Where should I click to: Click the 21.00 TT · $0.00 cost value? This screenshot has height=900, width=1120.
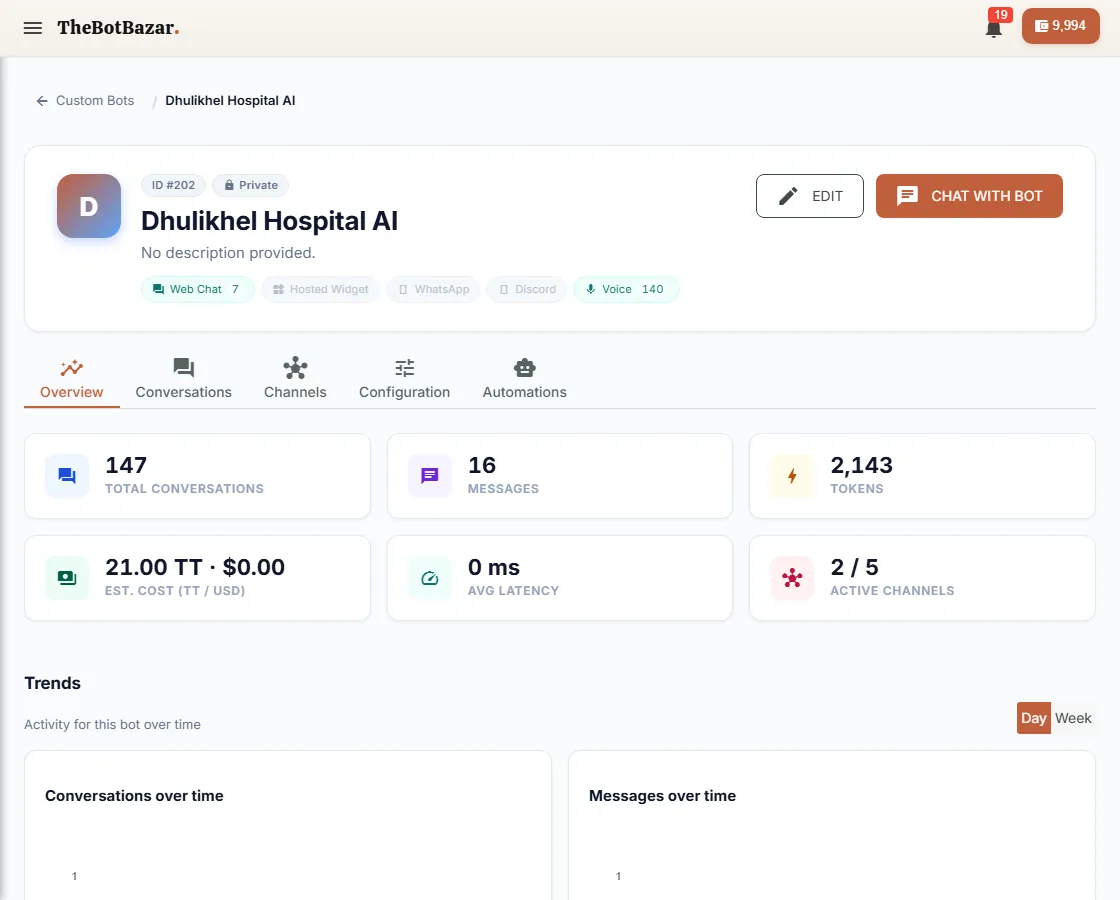(195, 567)
